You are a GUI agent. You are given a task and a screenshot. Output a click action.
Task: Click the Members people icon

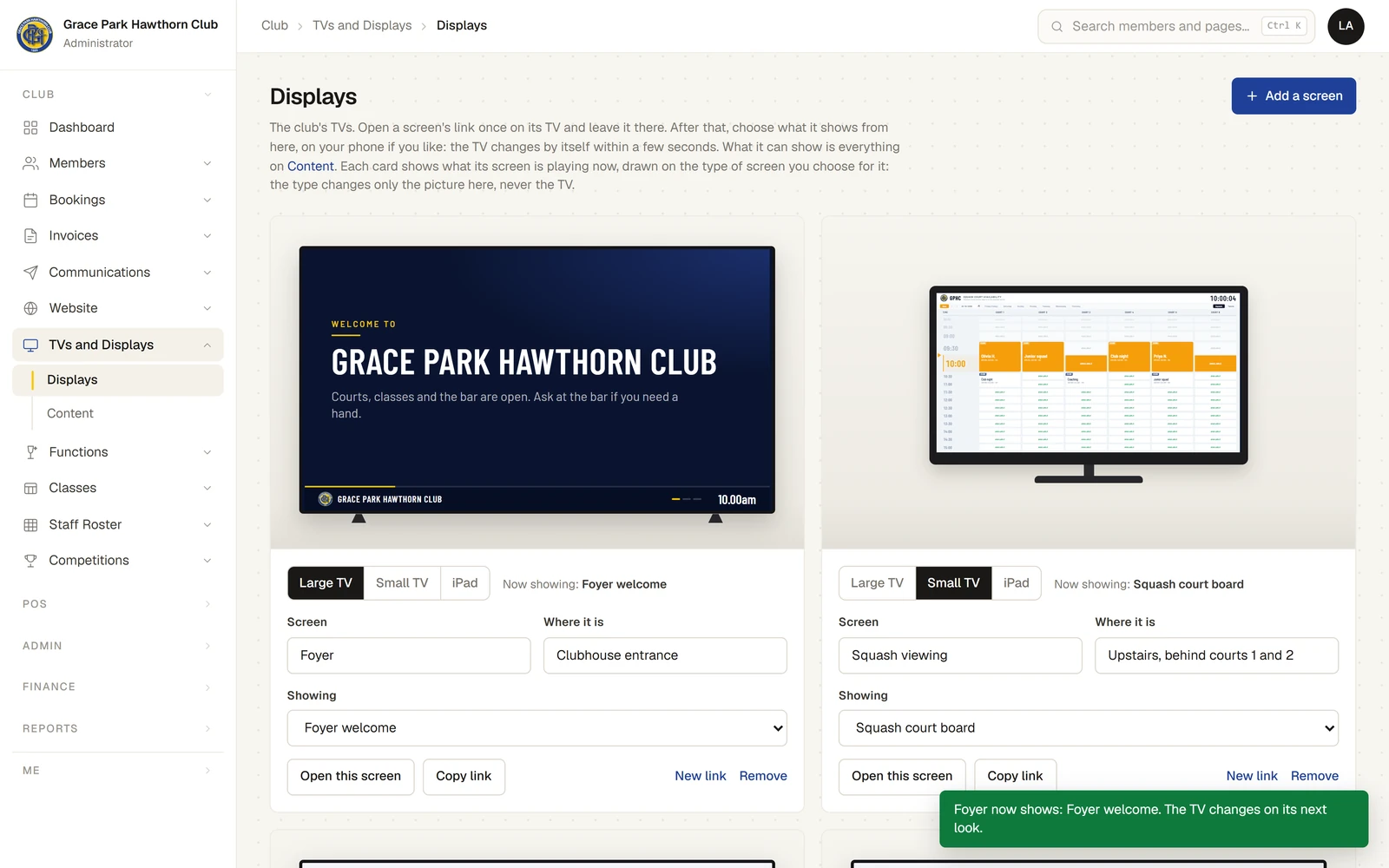pyautogui.click(x=30, y=163)
